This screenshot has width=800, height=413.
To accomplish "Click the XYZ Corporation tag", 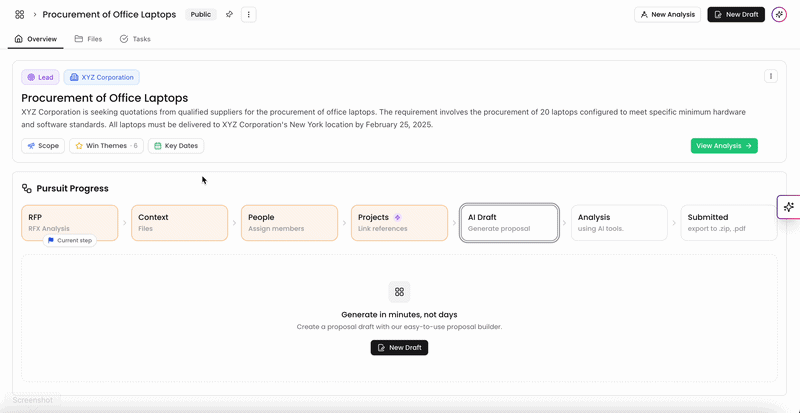I will point(102,77).
